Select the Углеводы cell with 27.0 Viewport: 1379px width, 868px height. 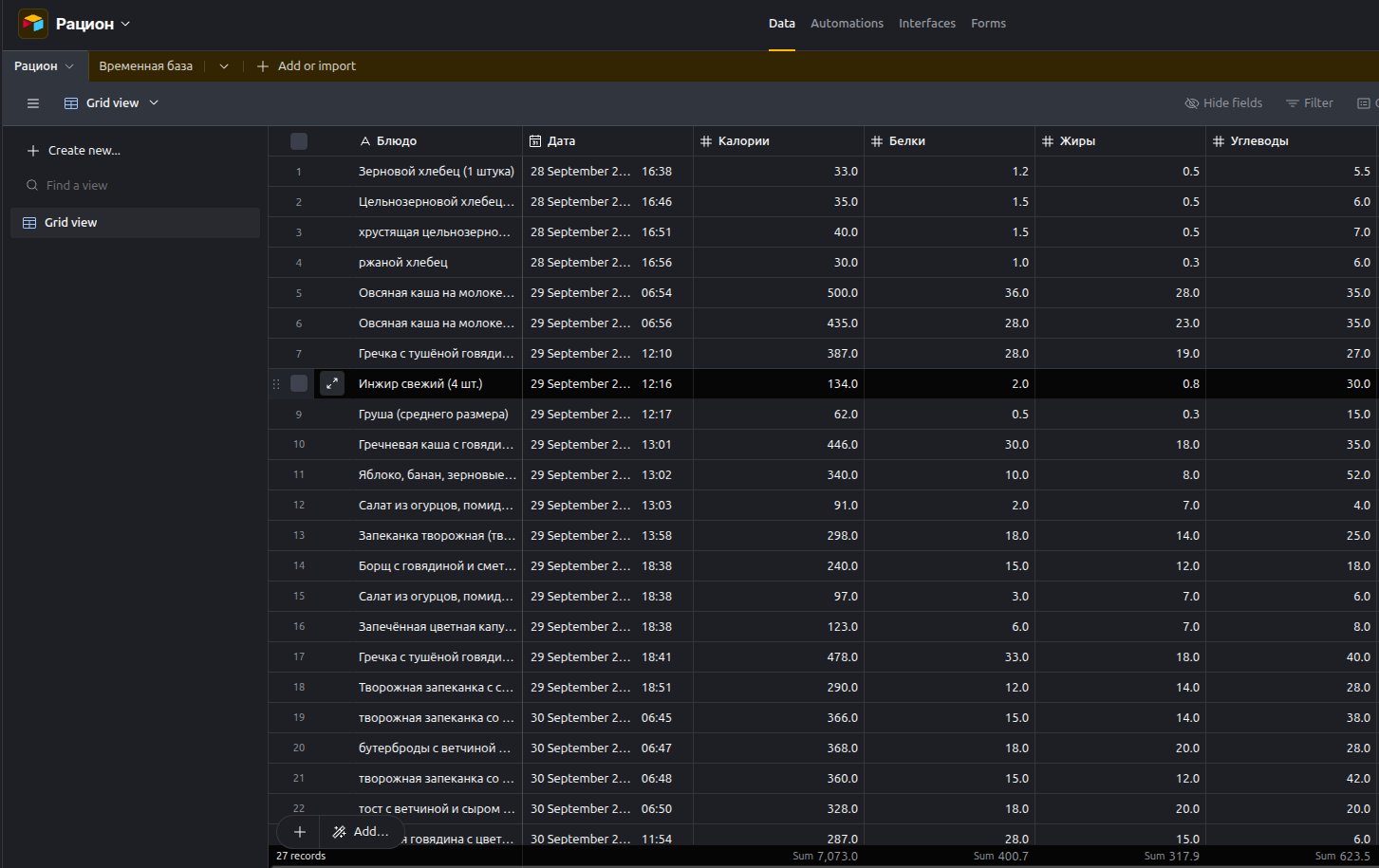1292,354
